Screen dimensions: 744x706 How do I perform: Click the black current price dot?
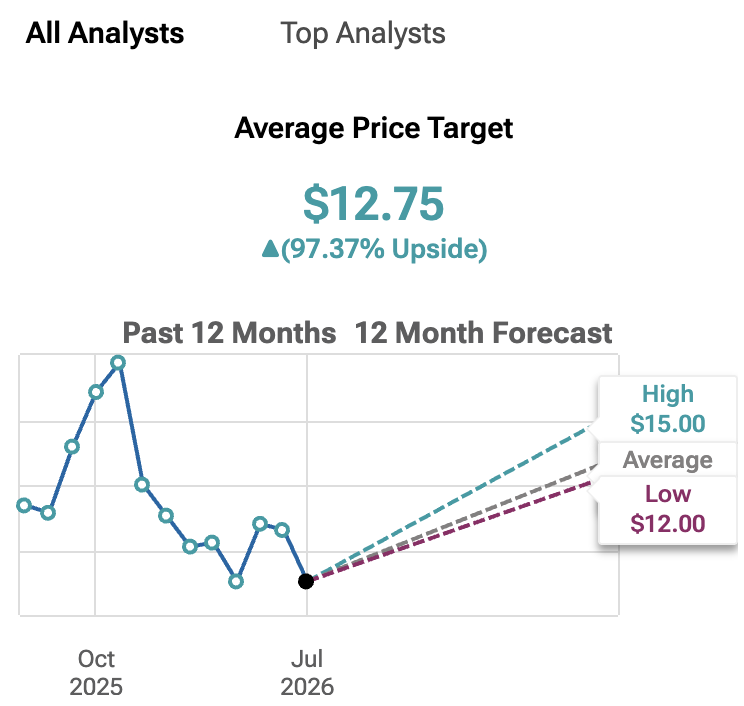pos(306,581)
